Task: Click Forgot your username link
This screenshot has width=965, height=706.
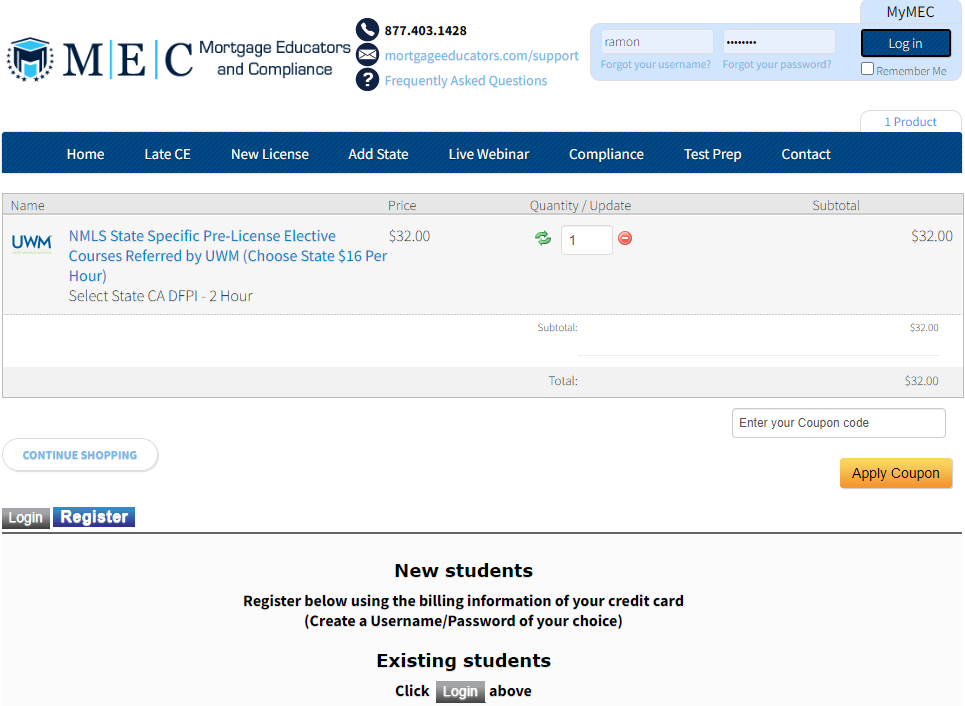Action: point(655,64)
